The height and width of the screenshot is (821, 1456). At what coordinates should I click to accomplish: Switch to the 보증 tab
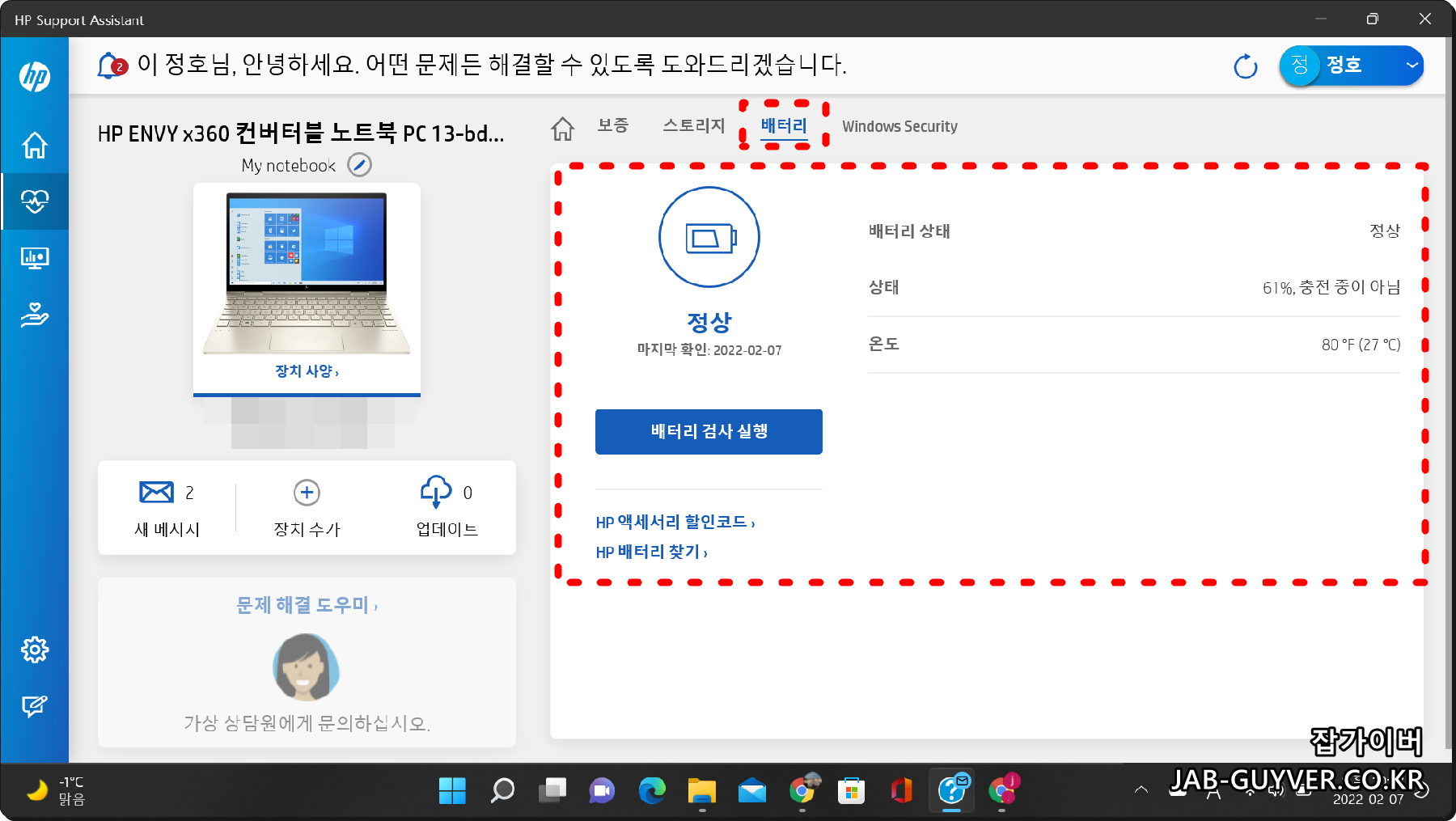tap(612, 125)
